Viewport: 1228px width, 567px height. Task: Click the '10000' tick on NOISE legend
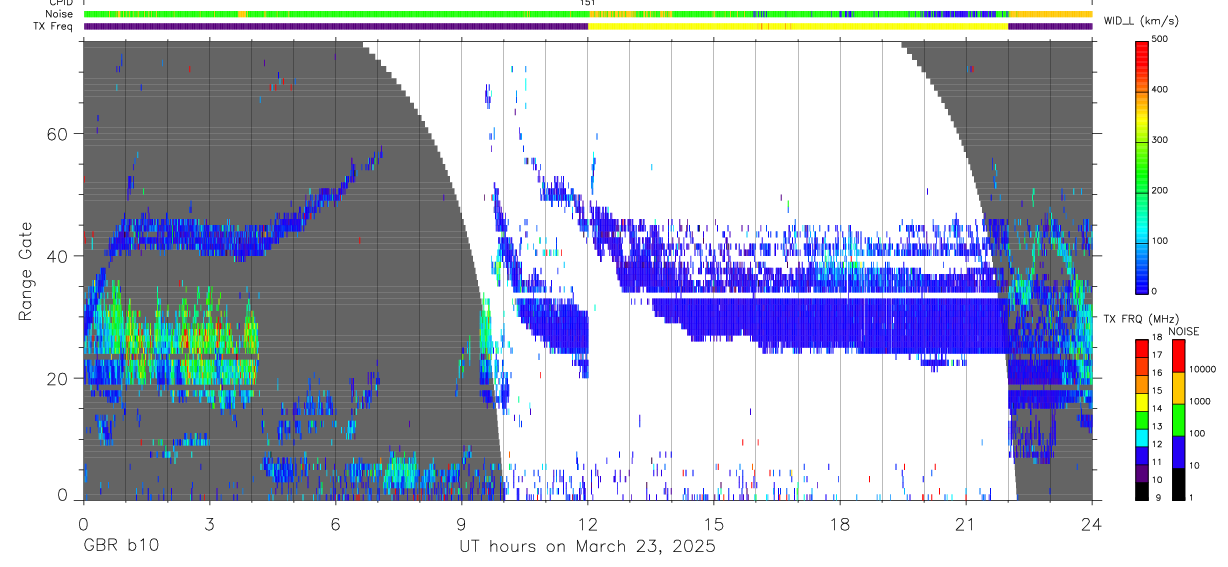click(x=1202, y=369)
